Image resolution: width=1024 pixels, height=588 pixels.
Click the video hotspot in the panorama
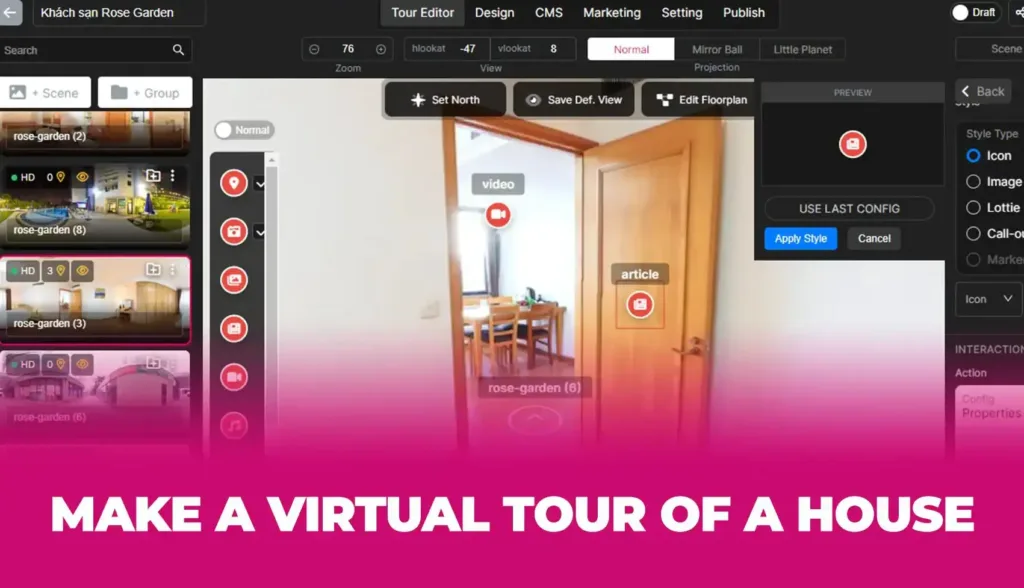coord(498,214)
